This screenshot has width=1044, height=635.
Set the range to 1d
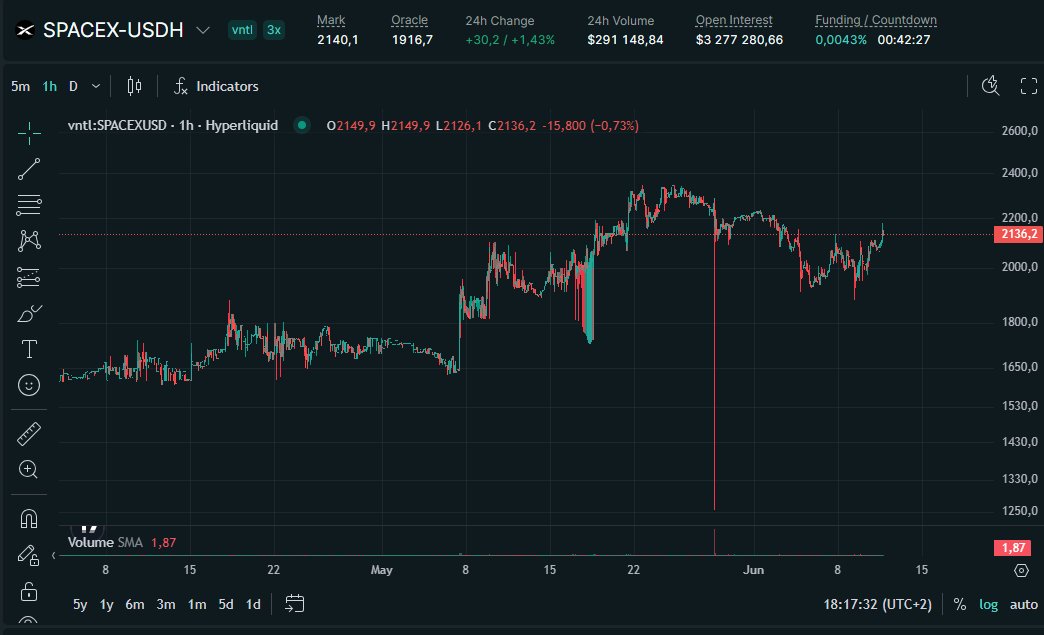point(253,604)
